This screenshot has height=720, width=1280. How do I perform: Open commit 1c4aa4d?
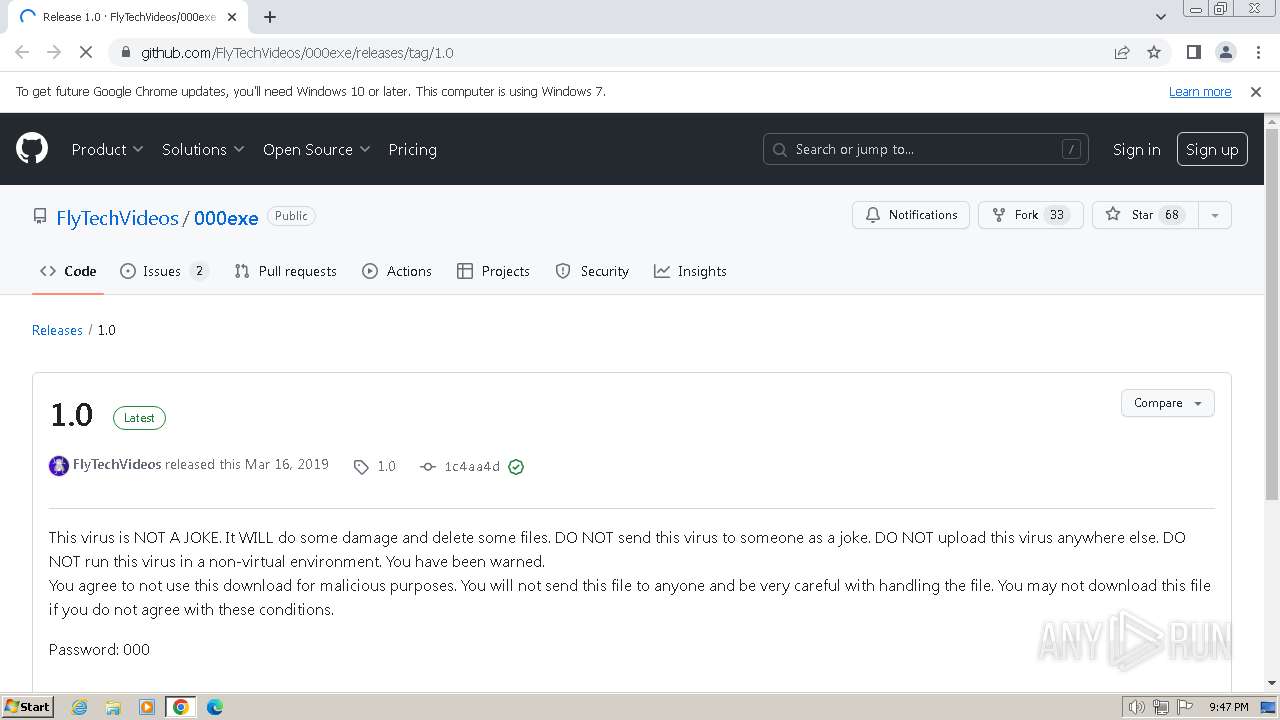pos(461,467)
